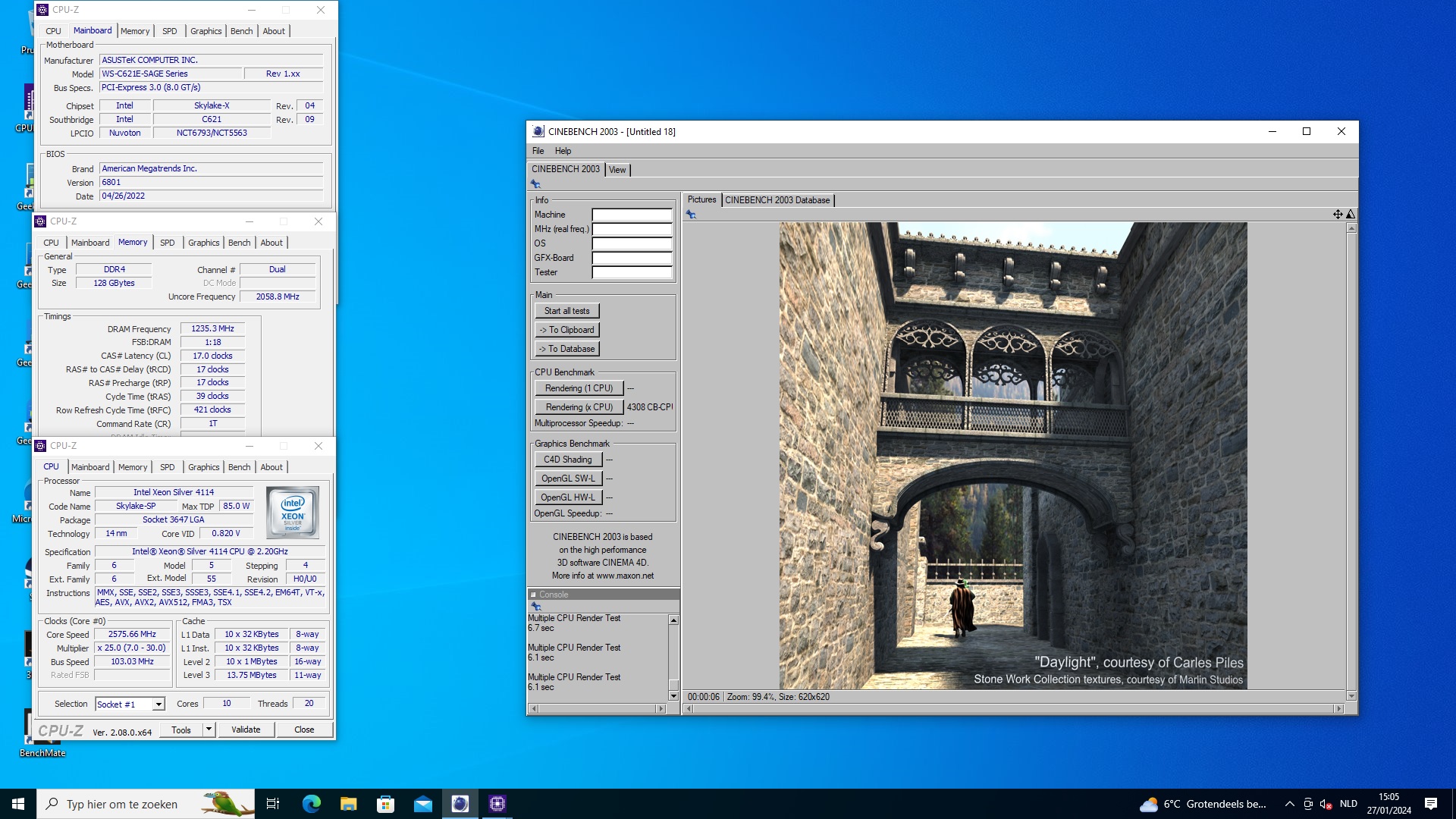Click the Console scrollbar up arrow
This screenshot has width=1456, height=819.
pyautogui.click(x=673, y=620)
